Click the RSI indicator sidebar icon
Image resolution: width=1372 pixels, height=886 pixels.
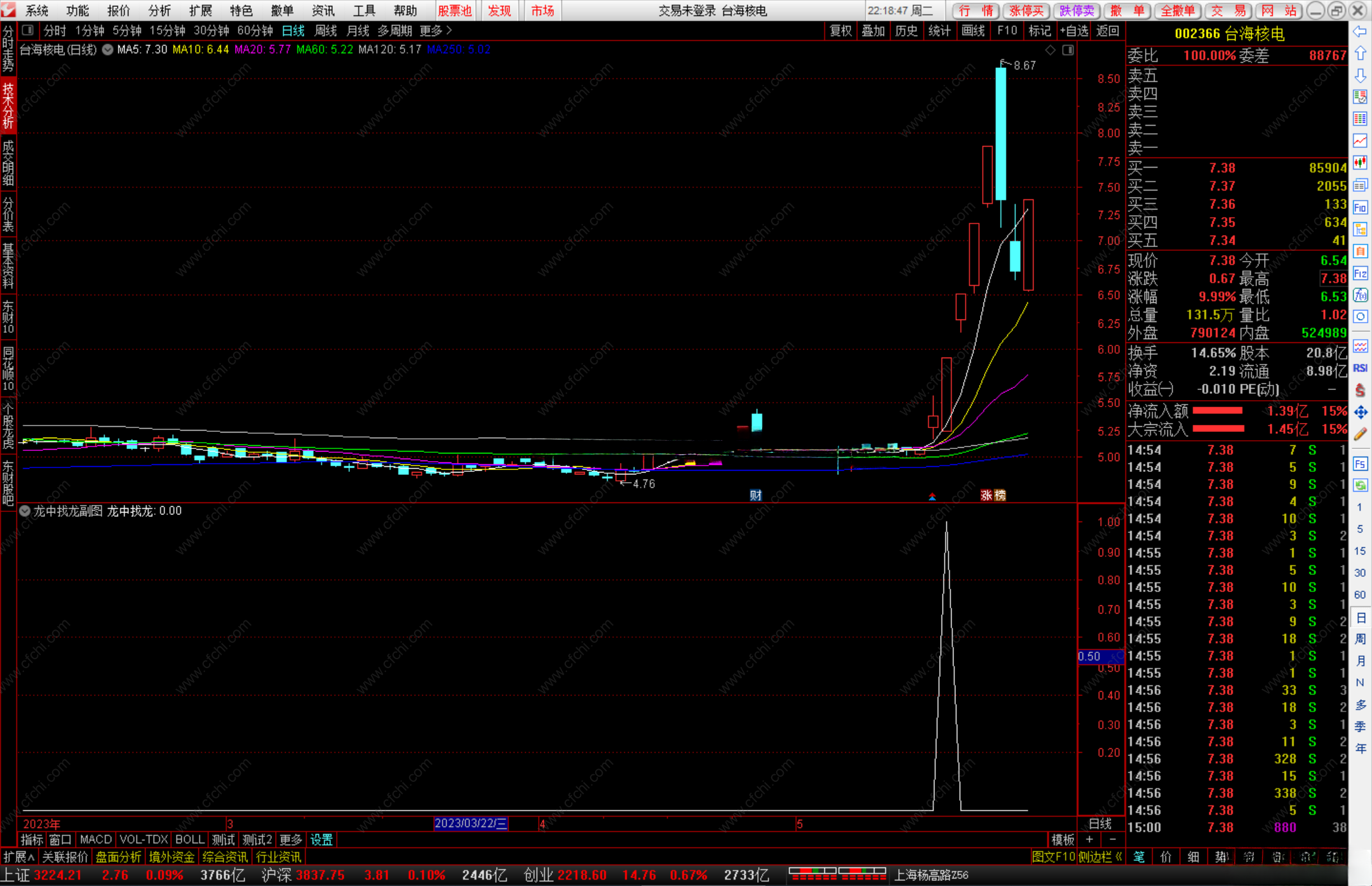(1360, 368)
